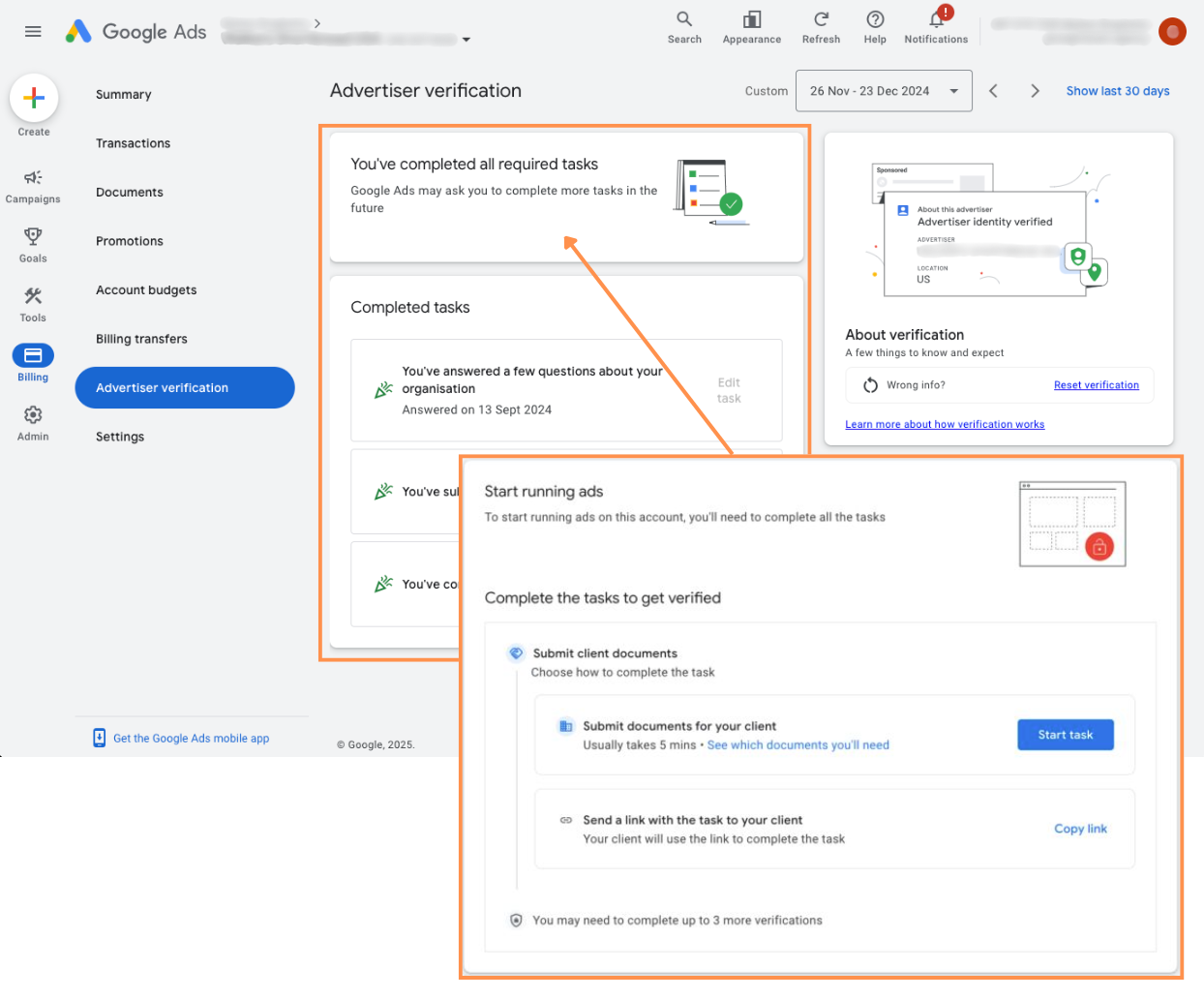
Task: Click the About verification heading
Action: (x=905, y=335)
